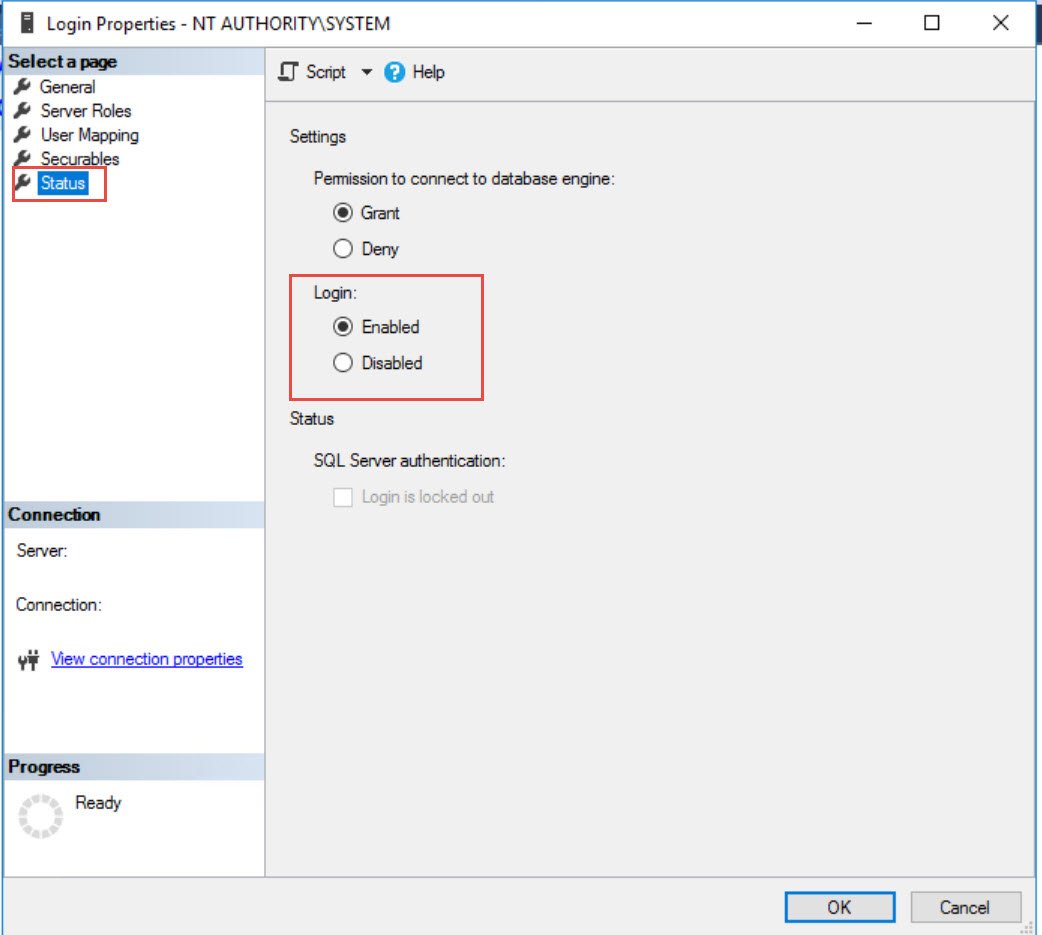1042x935 pixels.
Task: Click the wrench icon beside User Mapping
Action: tap(23, 135)
